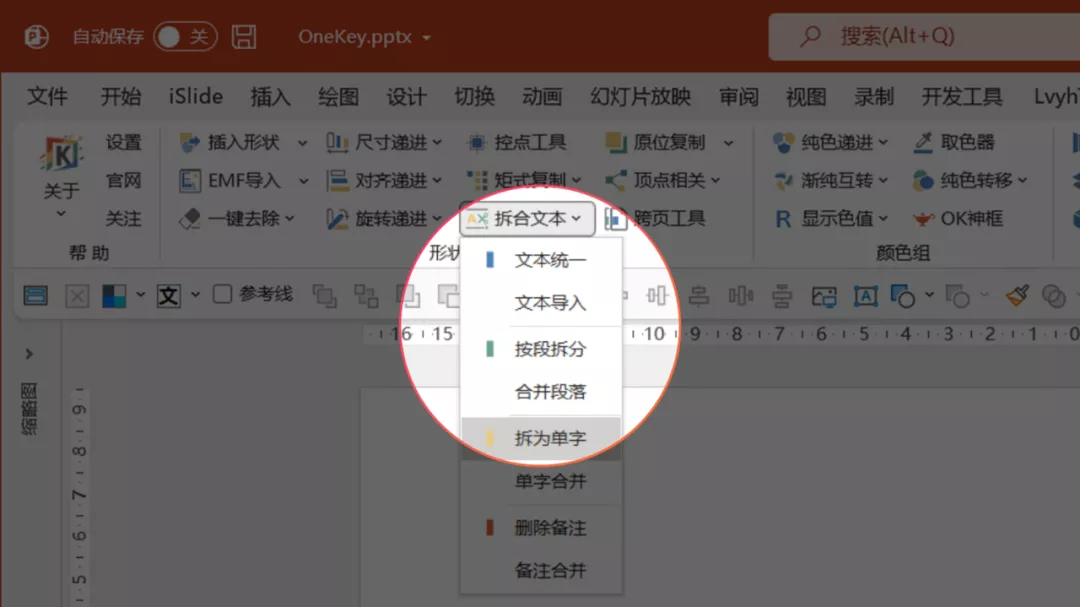Screen dimensions: 1080x607
Task: Expand the 缩略图 thumbnail pane arrow
Action: click(29, 354)
